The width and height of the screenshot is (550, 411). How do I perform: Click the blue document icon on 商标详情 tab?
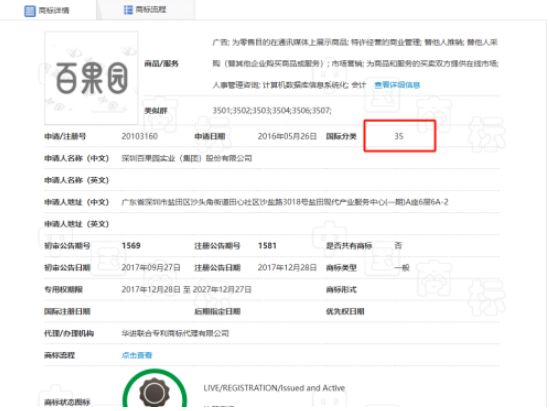[x=30, y=11]
